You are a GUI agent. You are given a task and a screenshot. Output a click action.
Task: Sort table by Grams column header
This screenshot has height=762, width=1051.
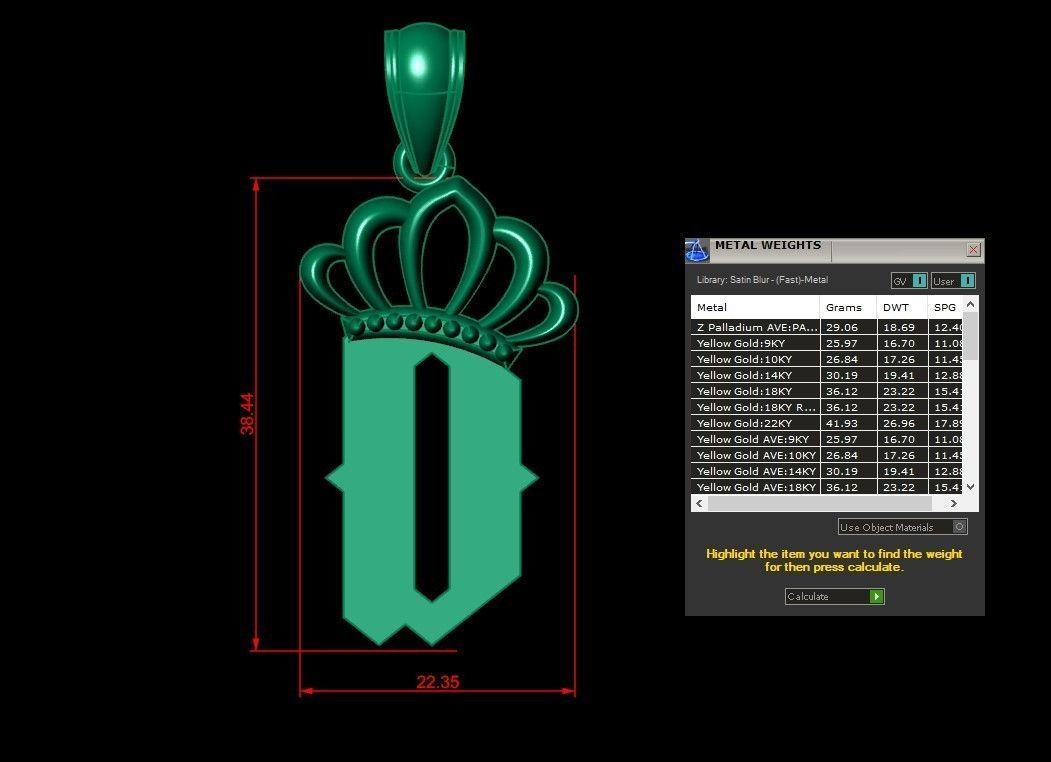click(849, 308)
